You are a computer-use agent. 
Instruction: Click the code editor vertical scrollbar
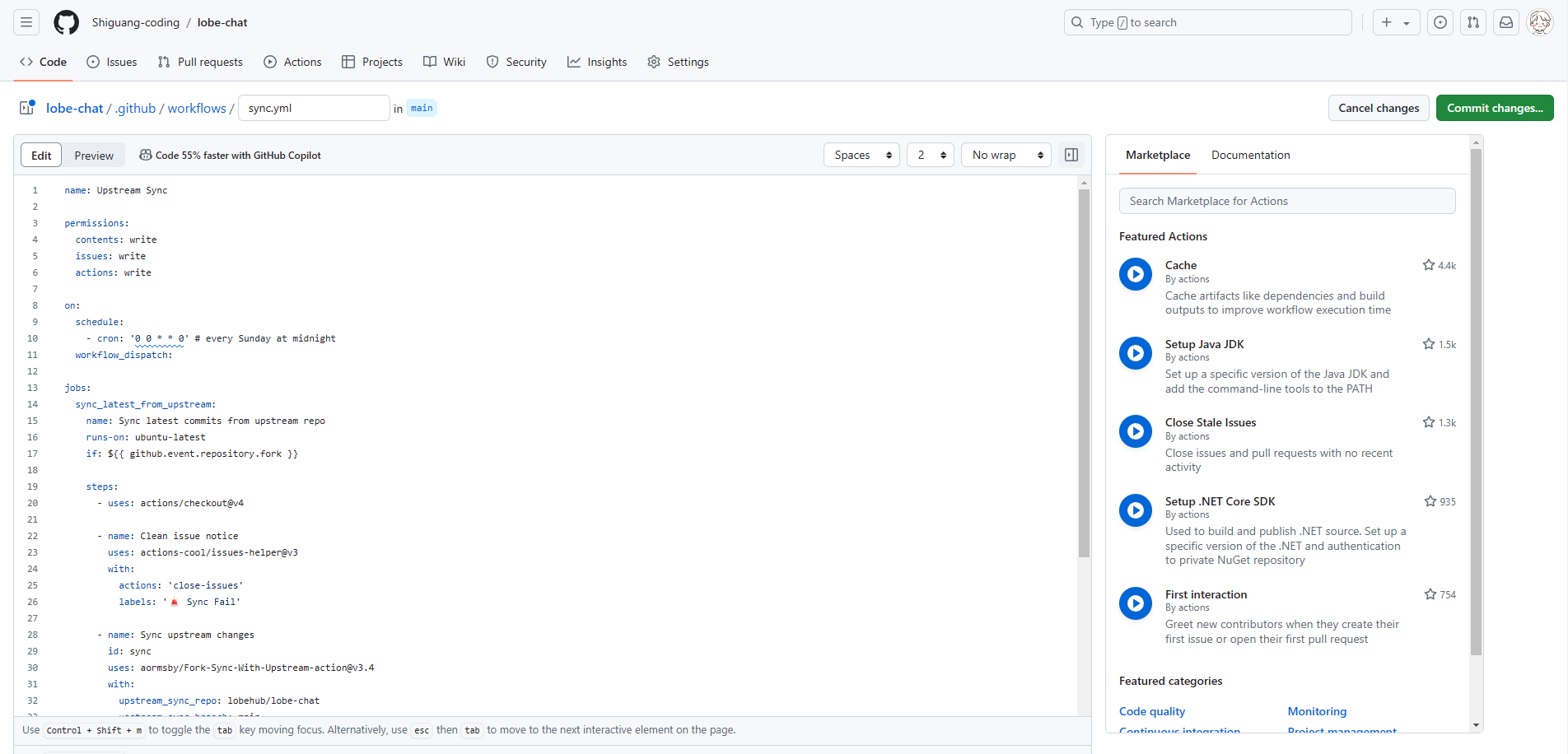pyautogui.click(x=1084, y=374)
